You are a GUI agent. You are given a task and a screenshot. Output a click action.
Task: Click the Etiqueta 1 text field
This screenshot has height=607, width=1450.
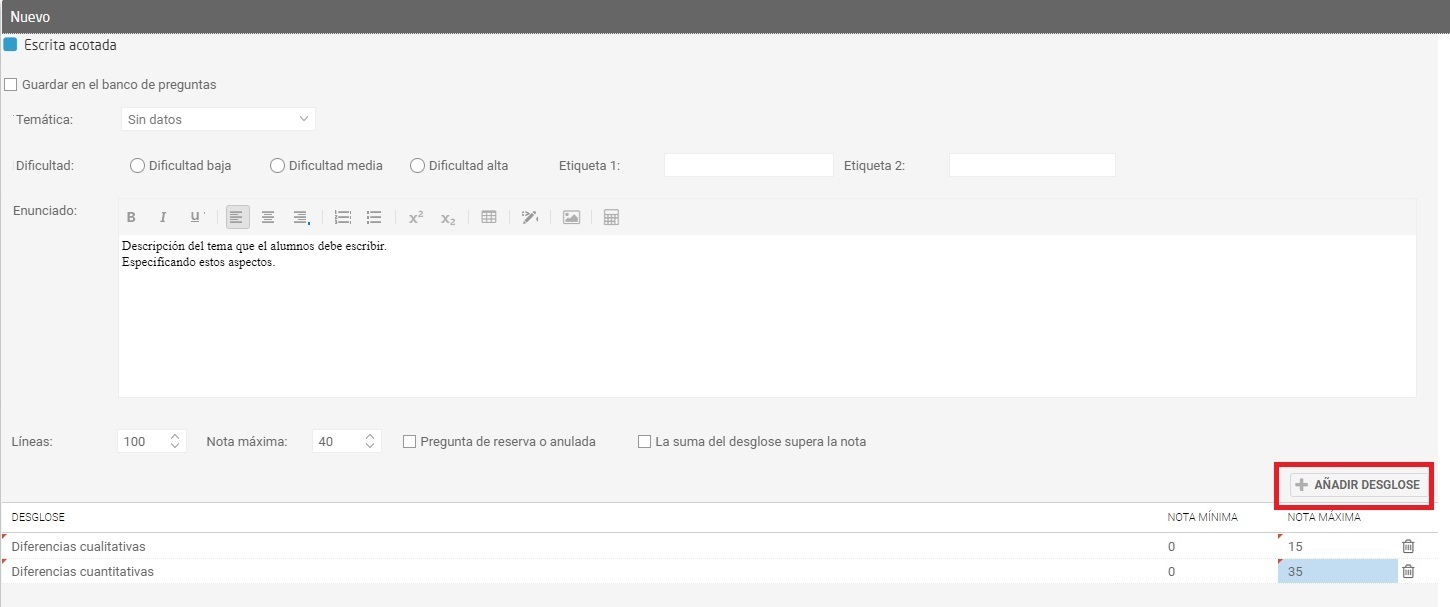(748, 166)
